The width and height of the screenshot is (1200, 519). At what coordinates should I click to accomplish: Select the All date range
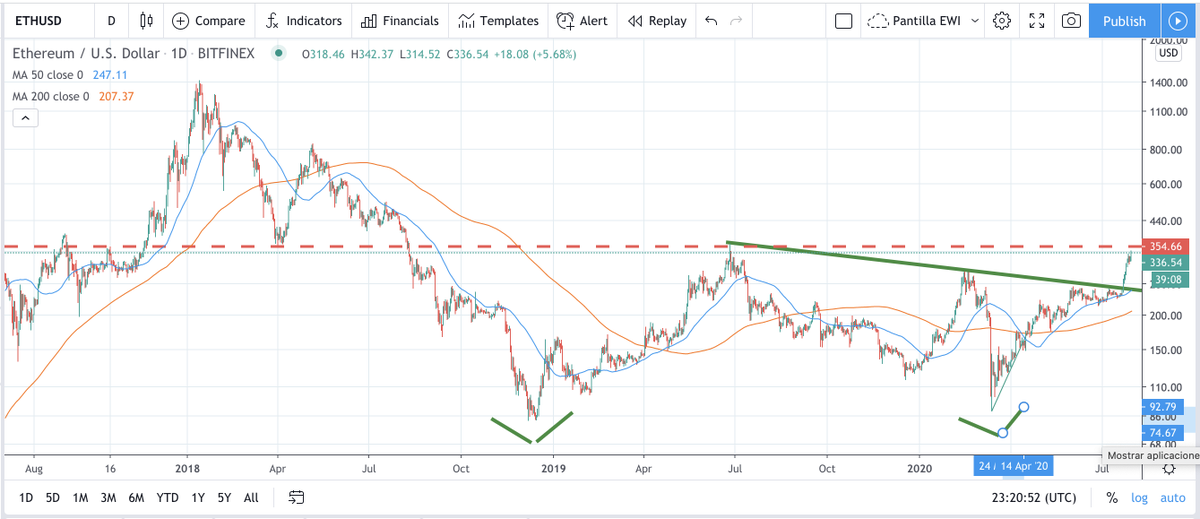[251, 497]
